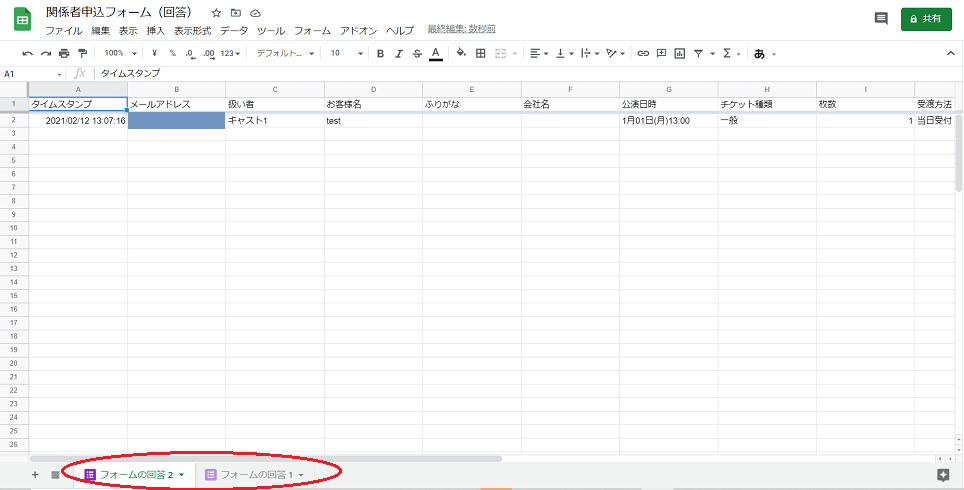
Task: Format as currency with ¥ icon
Action: (x=154, y=53)
